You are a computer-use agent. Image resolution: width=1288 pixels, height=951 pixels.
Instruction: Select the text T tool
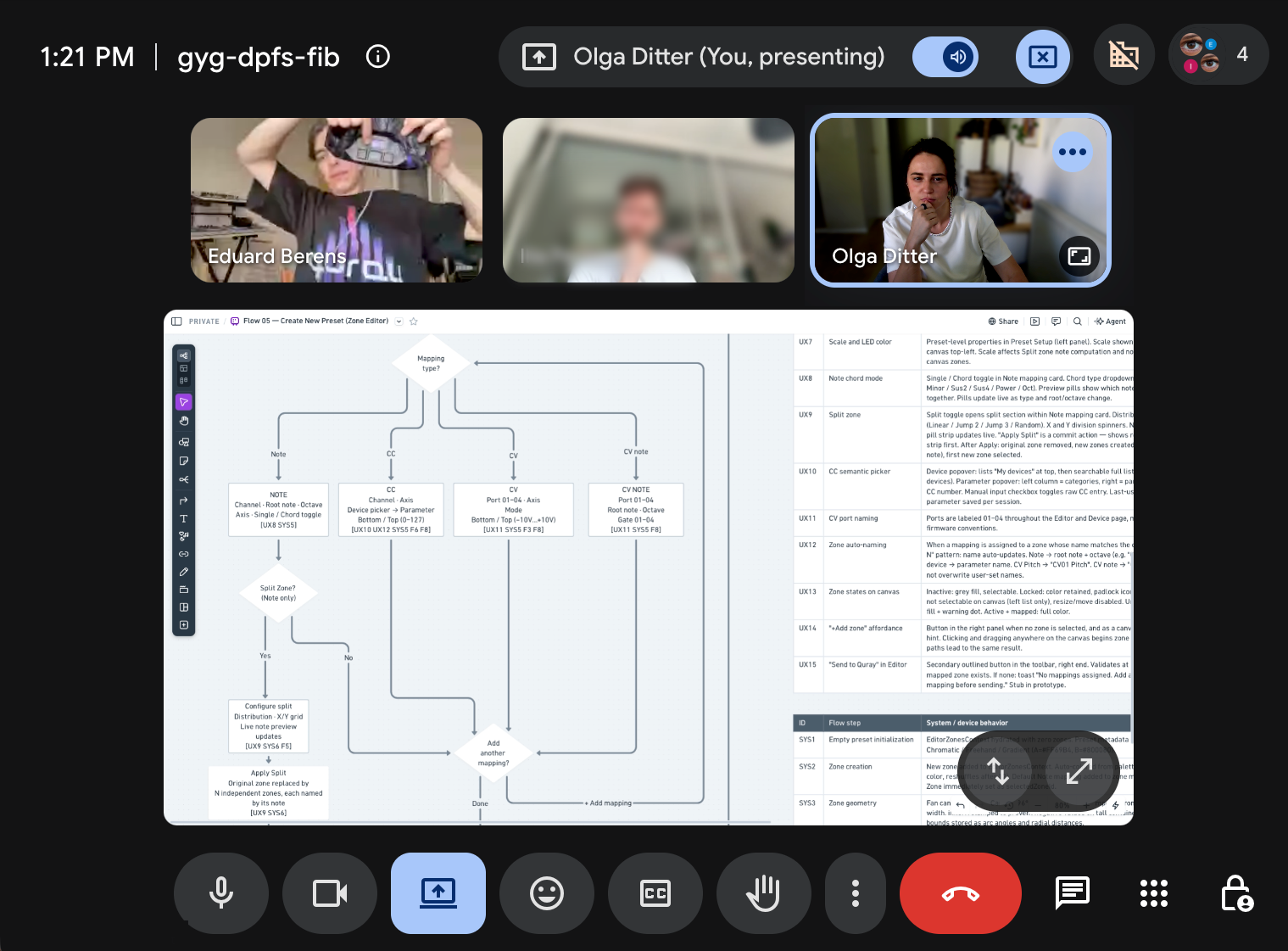(184, 518)
